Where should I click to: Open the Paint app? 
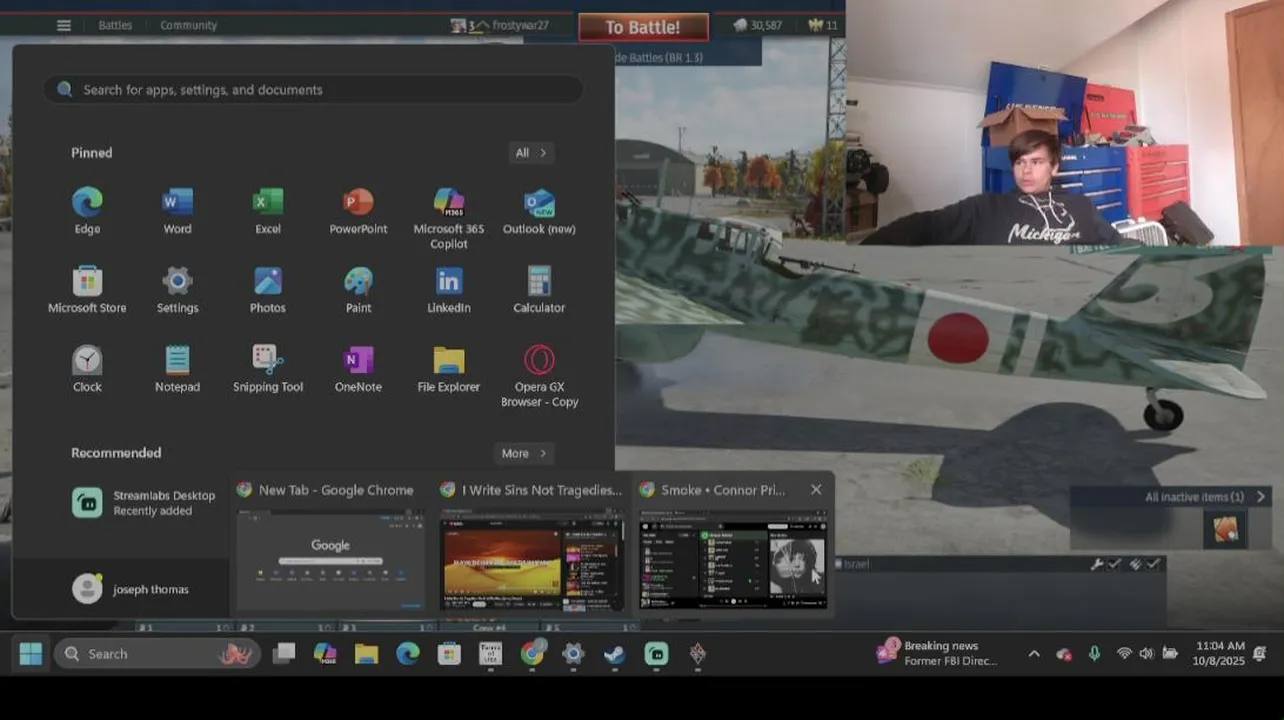click(x=358, y=290)
